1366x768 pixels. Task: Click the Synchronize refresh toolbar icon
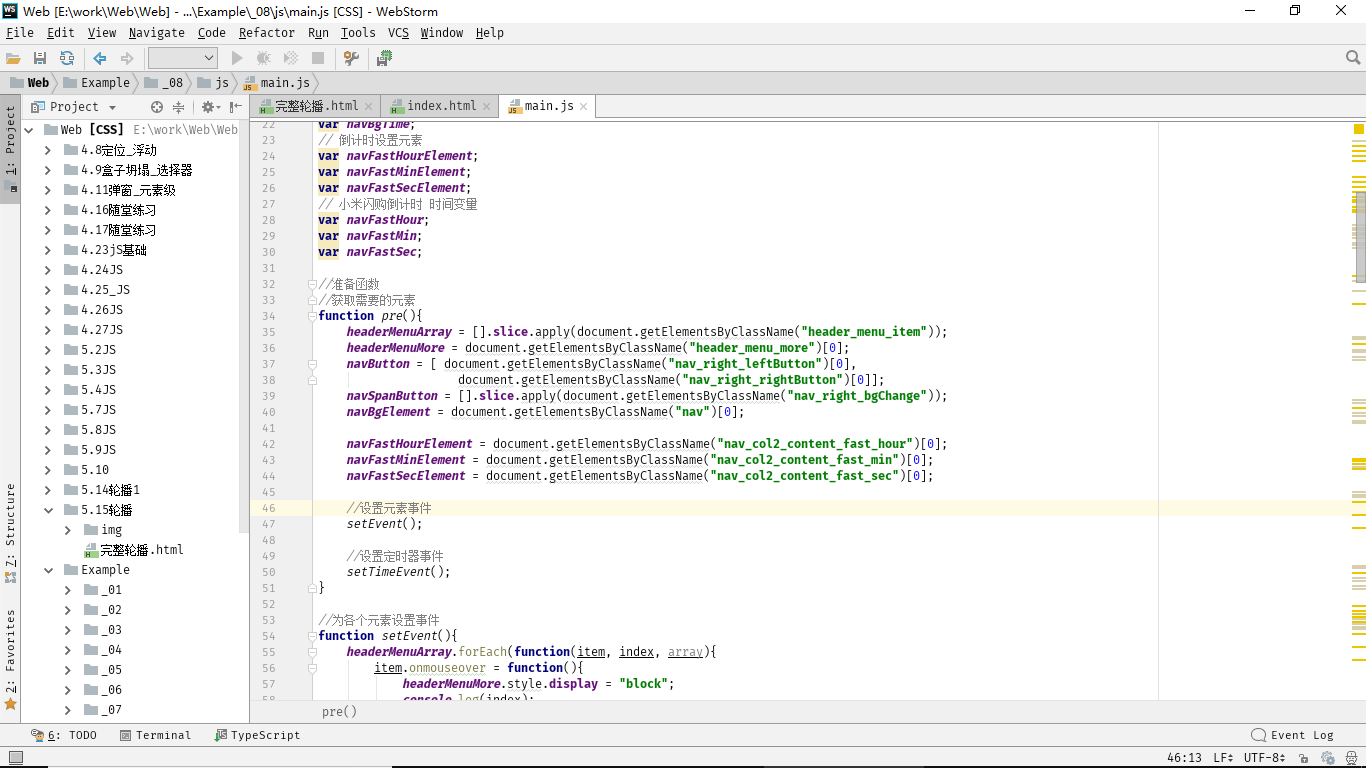(66, 59)
